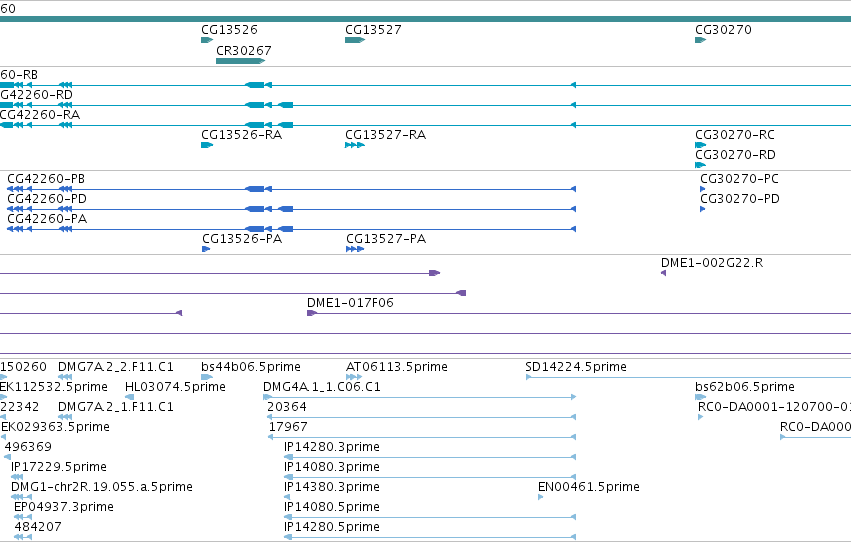Select EST DMG7A.2_1.F11.C1 label
Viewport: 851px width, 542px height.
click(x=116, y=407)
